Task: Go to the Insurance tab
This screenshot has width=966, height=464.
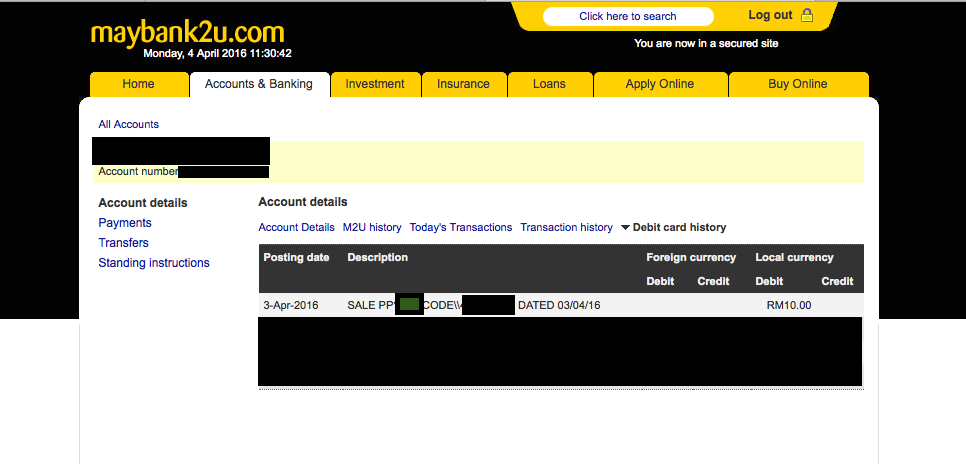Action: click(x=463, y=84)
